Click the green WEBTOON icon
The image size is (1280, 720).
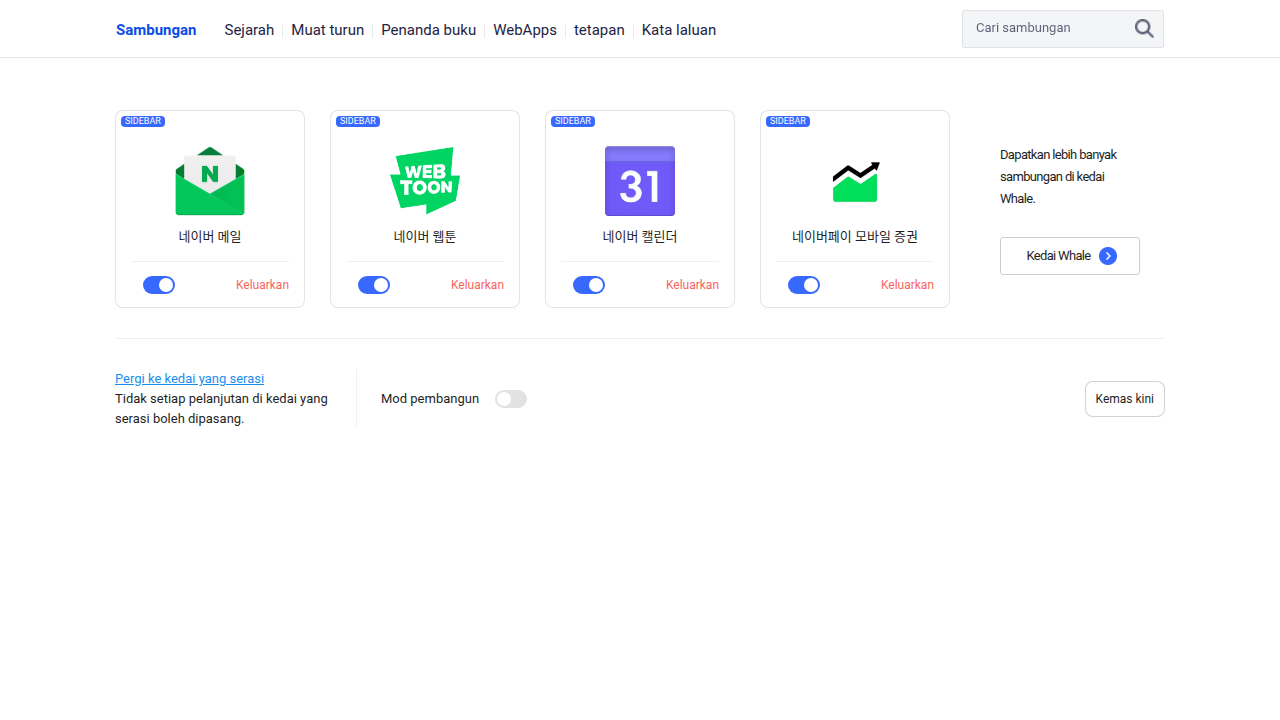(x=425, y=181)
